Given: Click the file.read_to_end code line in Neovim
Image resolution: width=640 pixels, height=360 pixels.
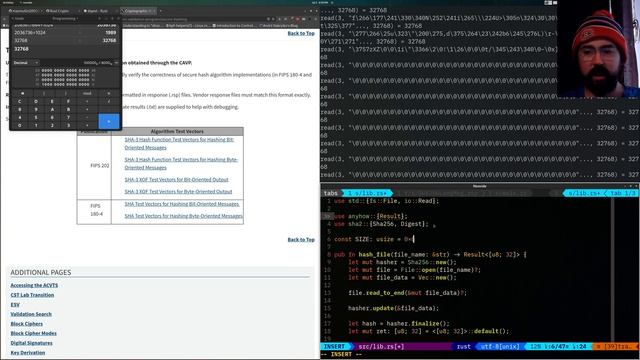Looking at the screenshot, I should pos(407,293).
